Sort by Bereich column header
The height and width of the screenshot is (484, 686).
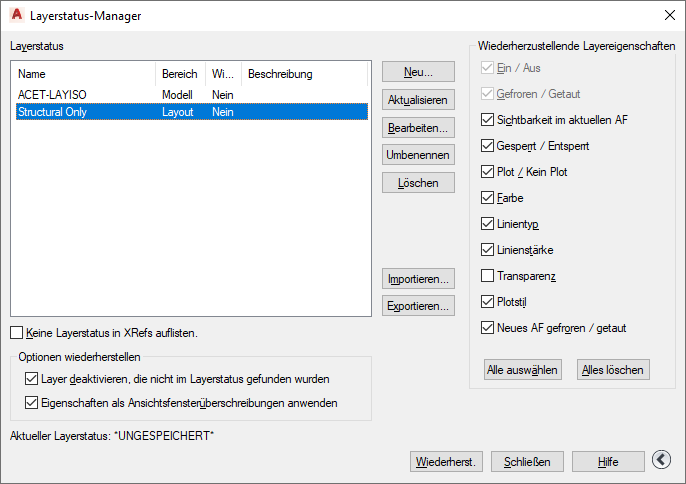[x=180, y=74]
